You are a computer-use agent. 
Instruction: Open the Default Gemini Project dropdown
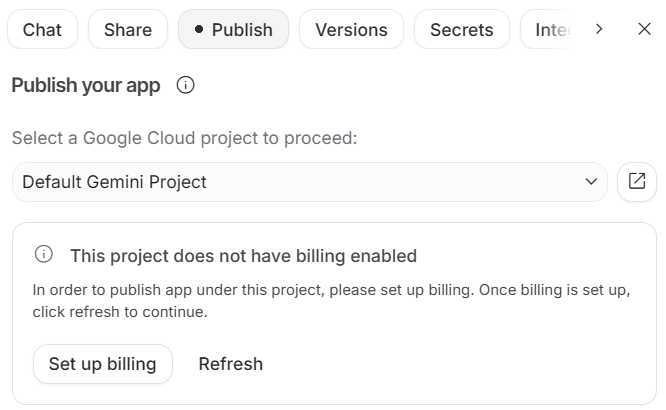click(300, 182)
